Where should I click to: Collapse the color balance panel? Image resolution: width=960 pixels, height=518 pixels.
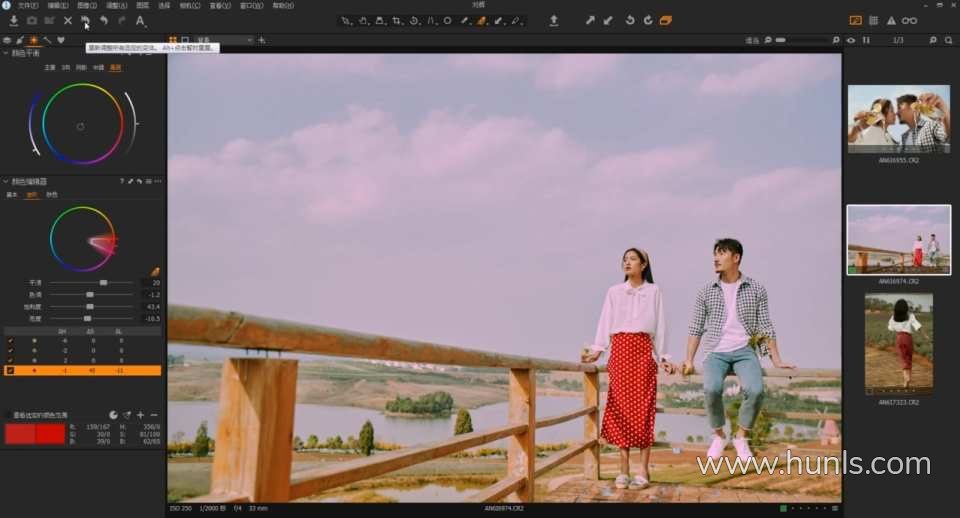pyautogui.click(x=6, y=53)
